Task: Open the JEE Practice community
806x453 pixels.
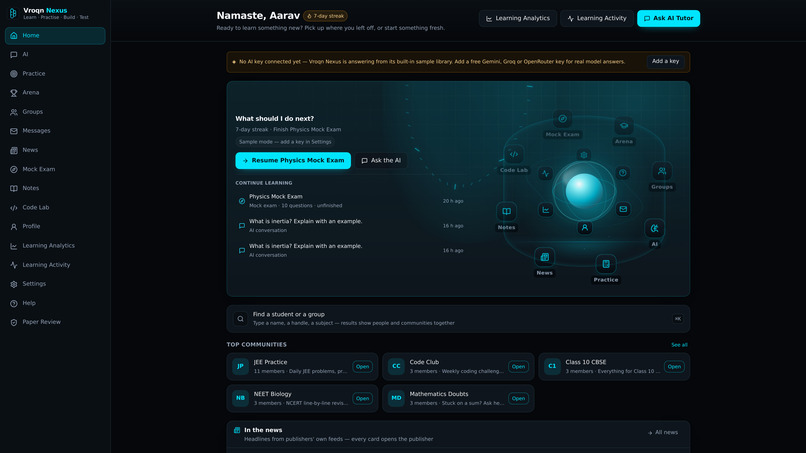Action: 362,367
